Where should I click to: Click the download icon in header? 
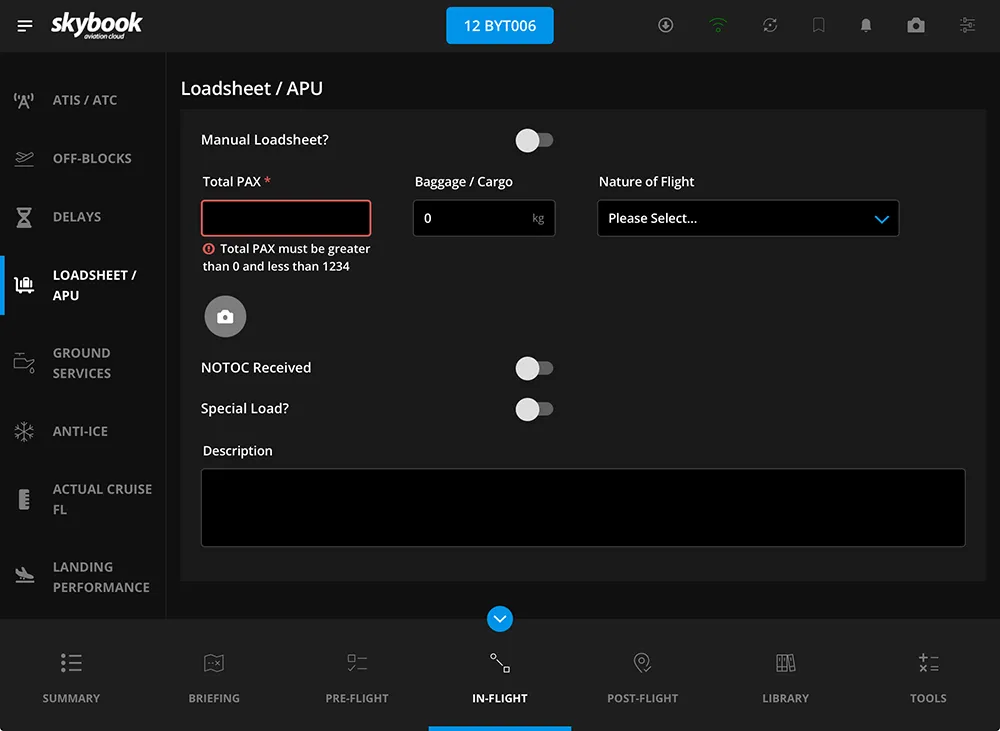pos(665,25)
